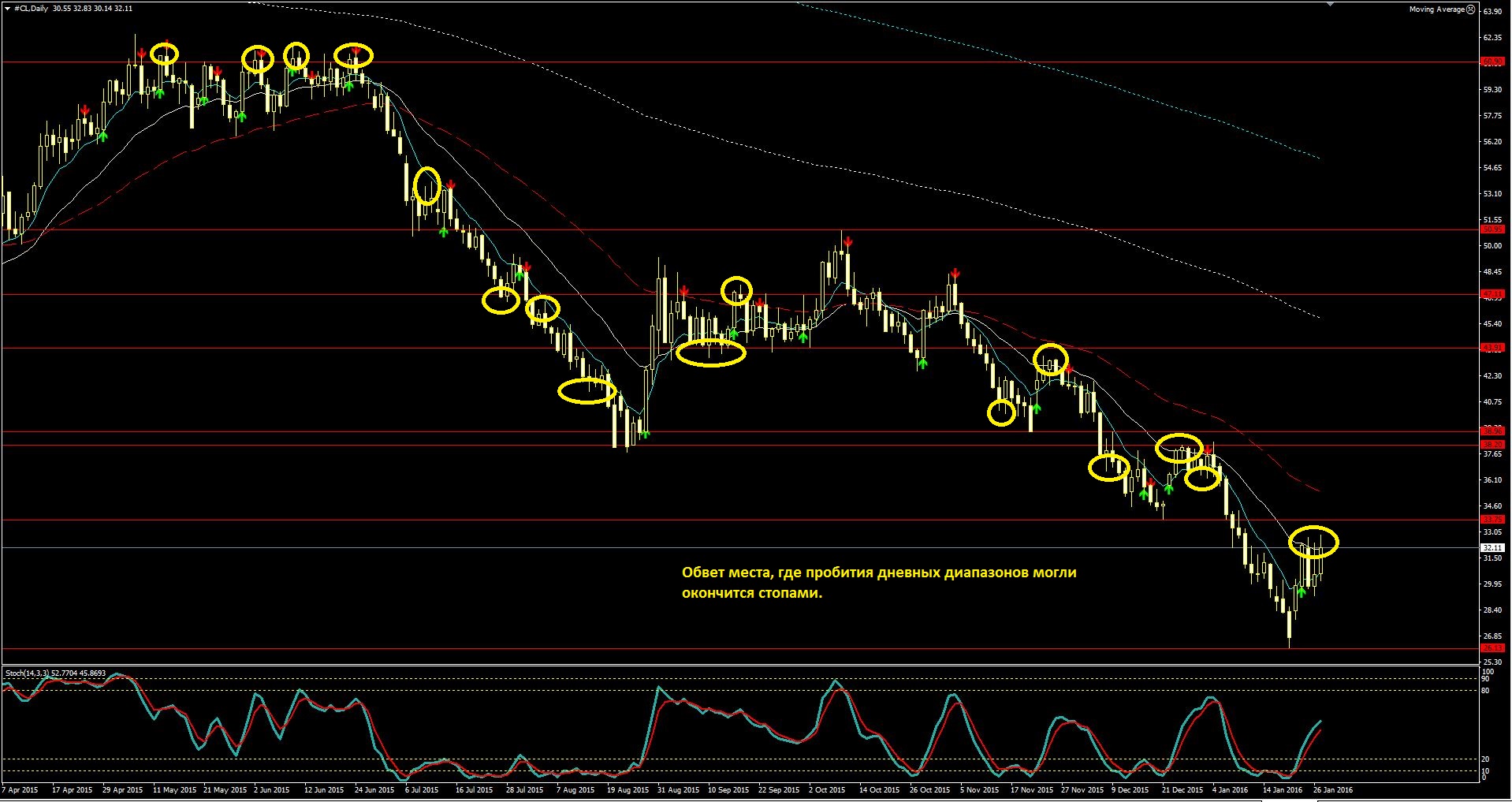1512x802 pixels.
Task: Click the 56.20 price scale value
Action: [x=1492, y=142]
